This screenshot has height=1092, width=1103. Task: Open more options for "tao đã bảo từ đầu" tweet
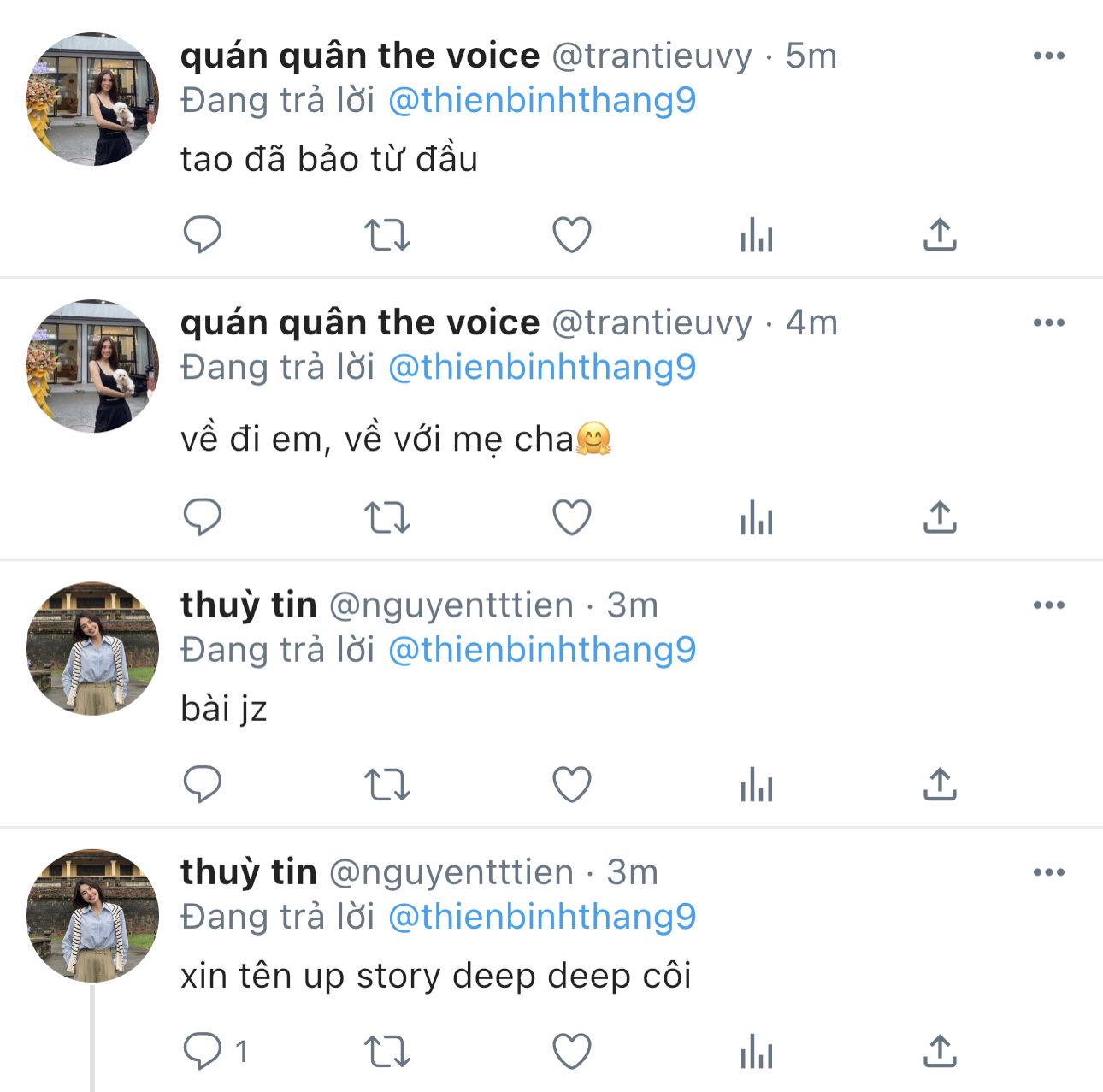[x=1048, y=56]
